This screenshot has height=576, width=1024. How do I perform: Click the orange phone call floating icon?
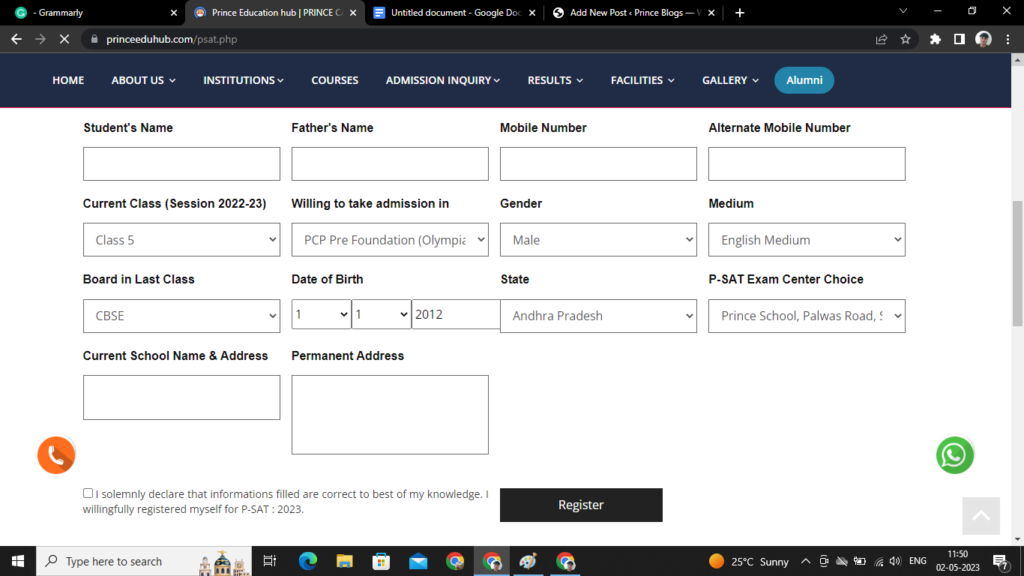pyautogui.click(x=57, y=455)
